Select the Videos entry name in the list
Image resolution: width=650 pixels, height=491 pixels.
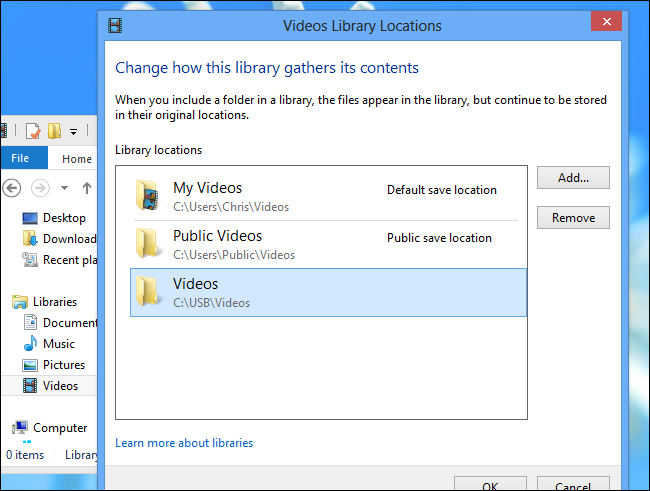(196, 284)
